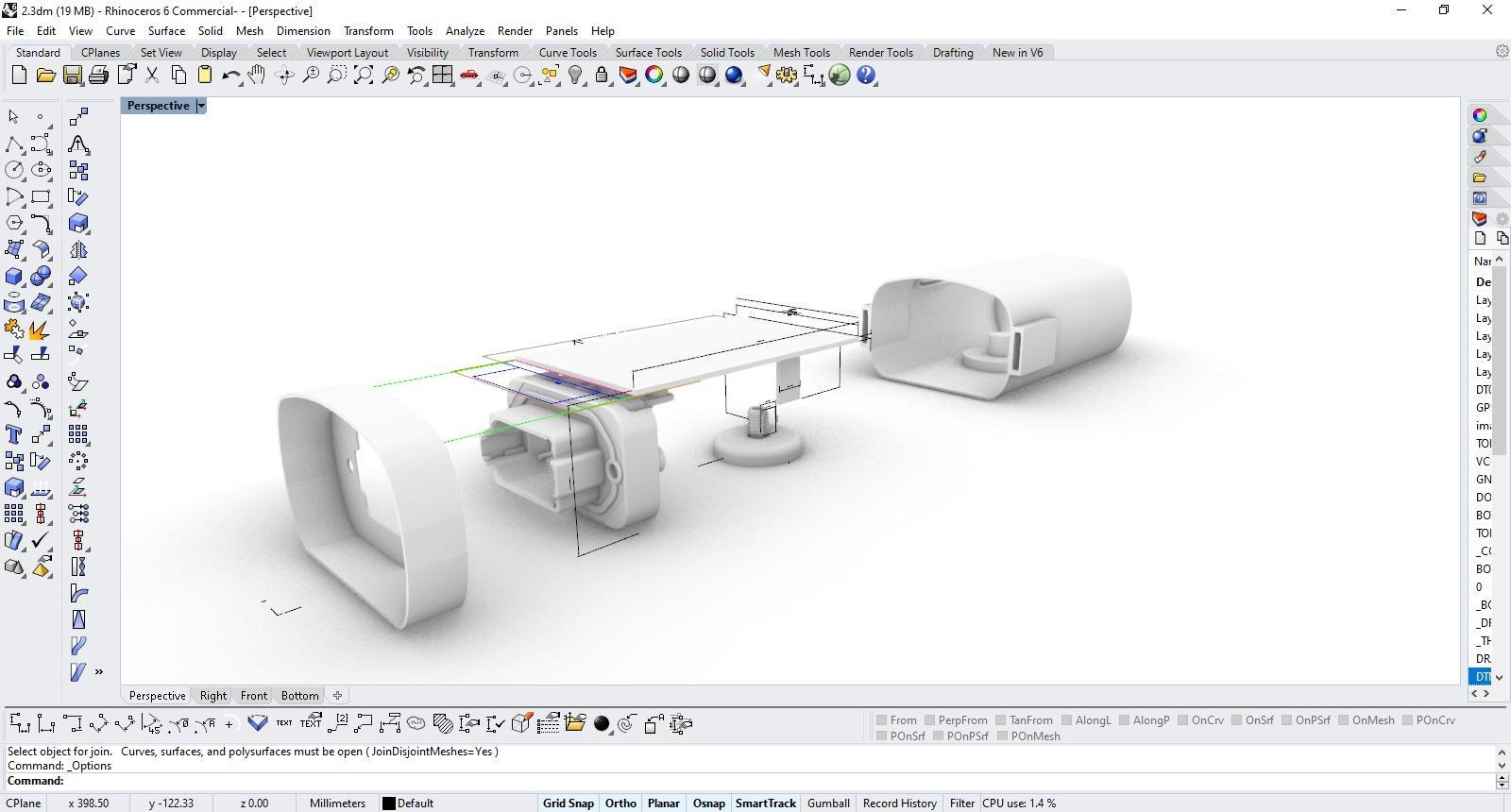Switch to the Surface Tools tab
This screenshot has height=812, width=1511.
coord(648,53)
